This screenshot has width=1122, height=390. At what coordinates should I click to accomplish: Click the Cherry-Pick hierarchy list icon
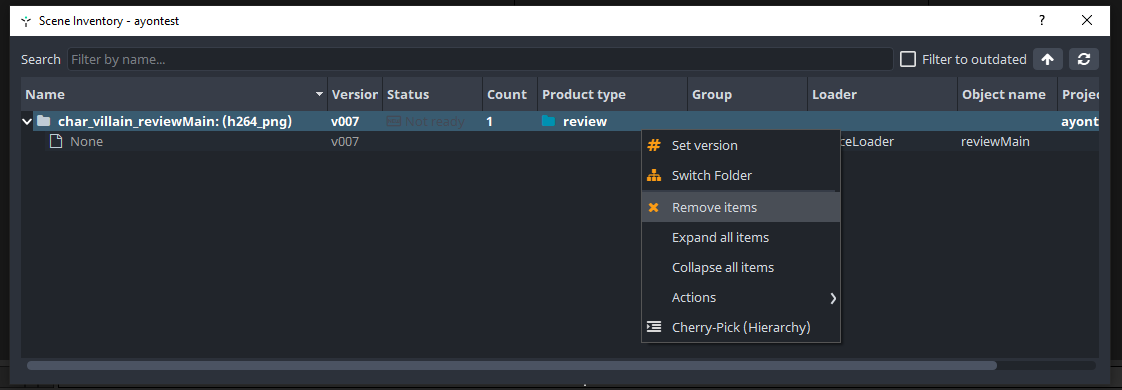click(x=653, y=327)
